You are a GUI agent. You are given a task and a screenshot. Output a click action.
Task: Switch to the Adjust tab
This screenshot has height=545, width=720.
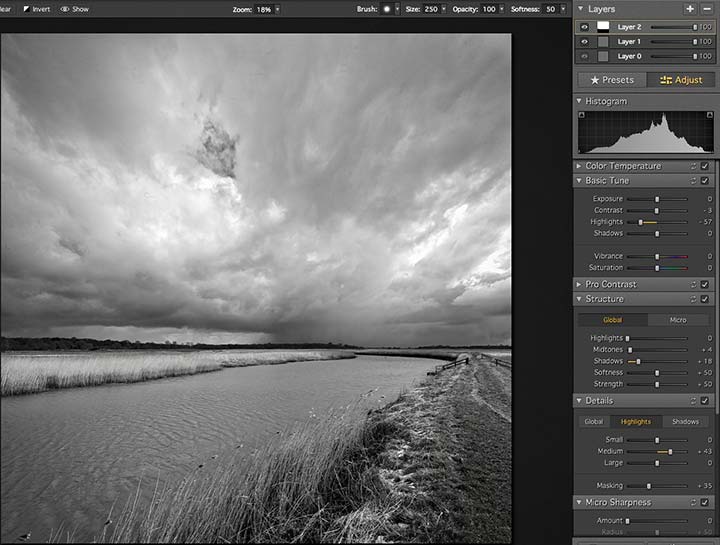click(x=681, y=80)
